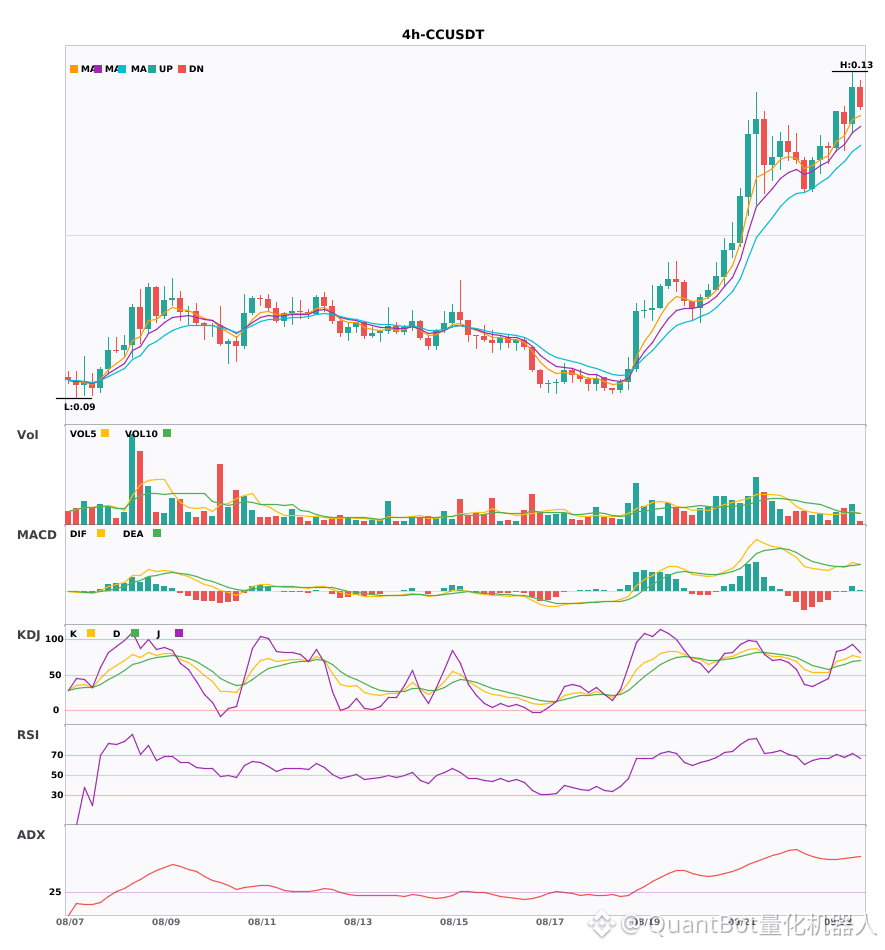This screenshot has width=885, height=950.
Task: Click the RSI panel label
Action: (28, 735)
